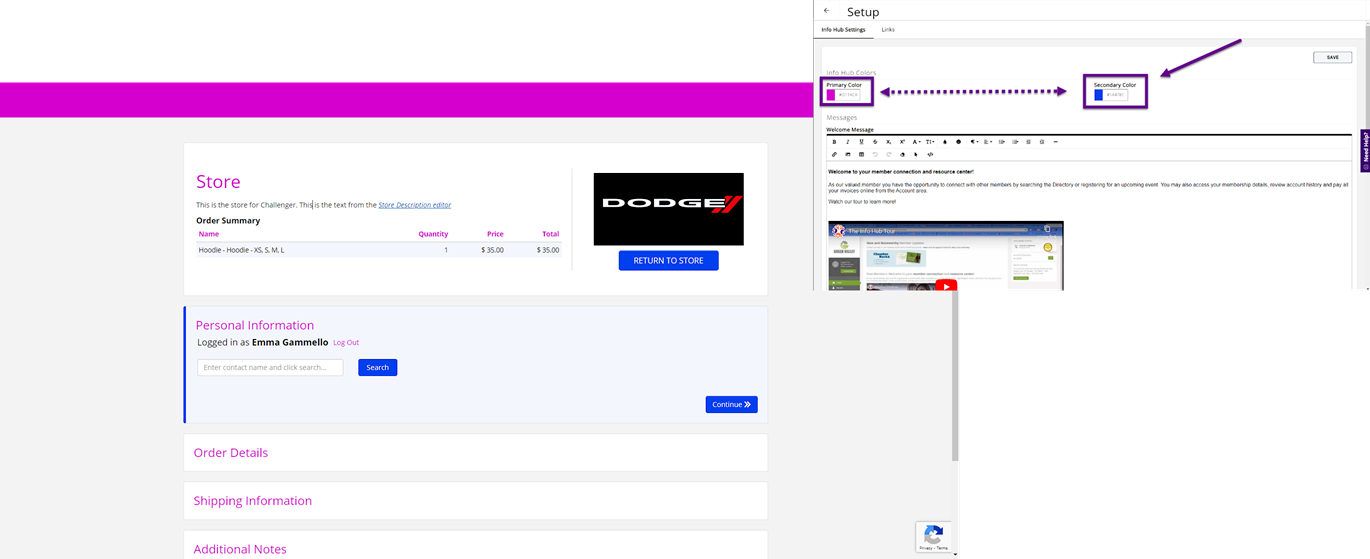The image size is (1370, 559).
Task: Click the select-all cursor icon in editor toolbar
Action: coord(916,154)
